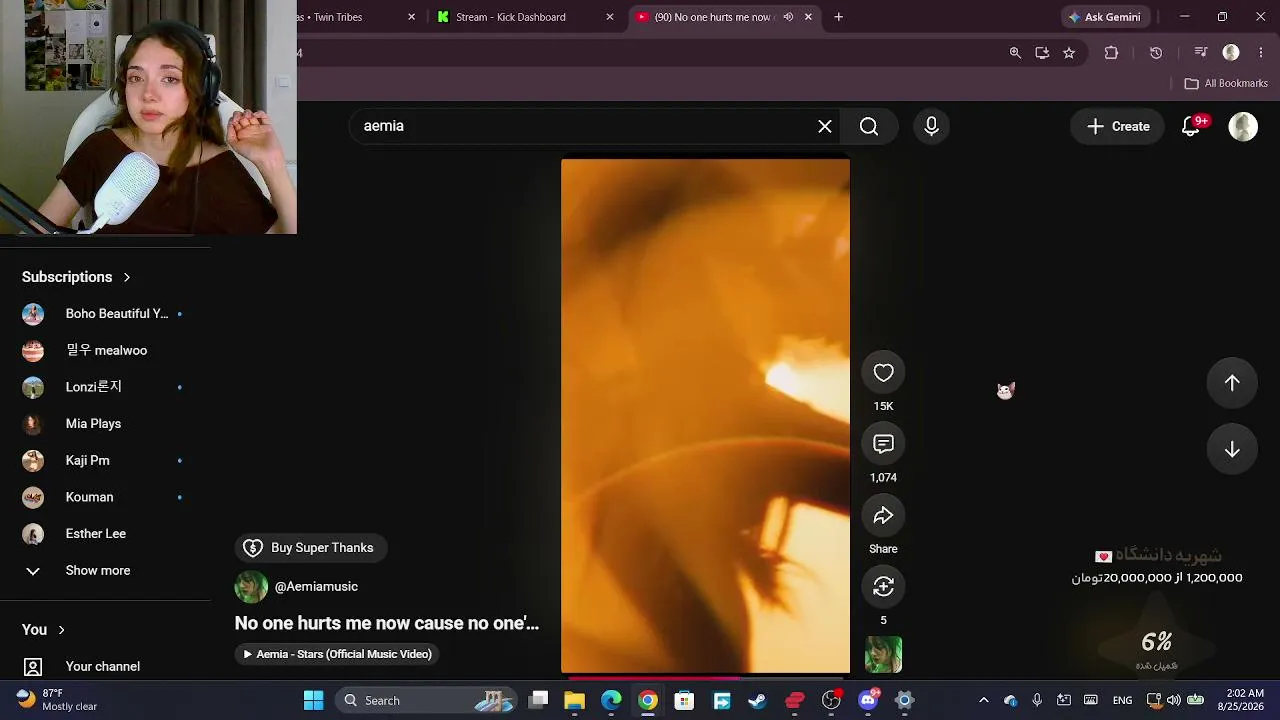Screen dimensions: 1280x720
Task: Select the YouTube 'No one hurts me now' tab
Action: pyautogui.click(x=712, y=17)
